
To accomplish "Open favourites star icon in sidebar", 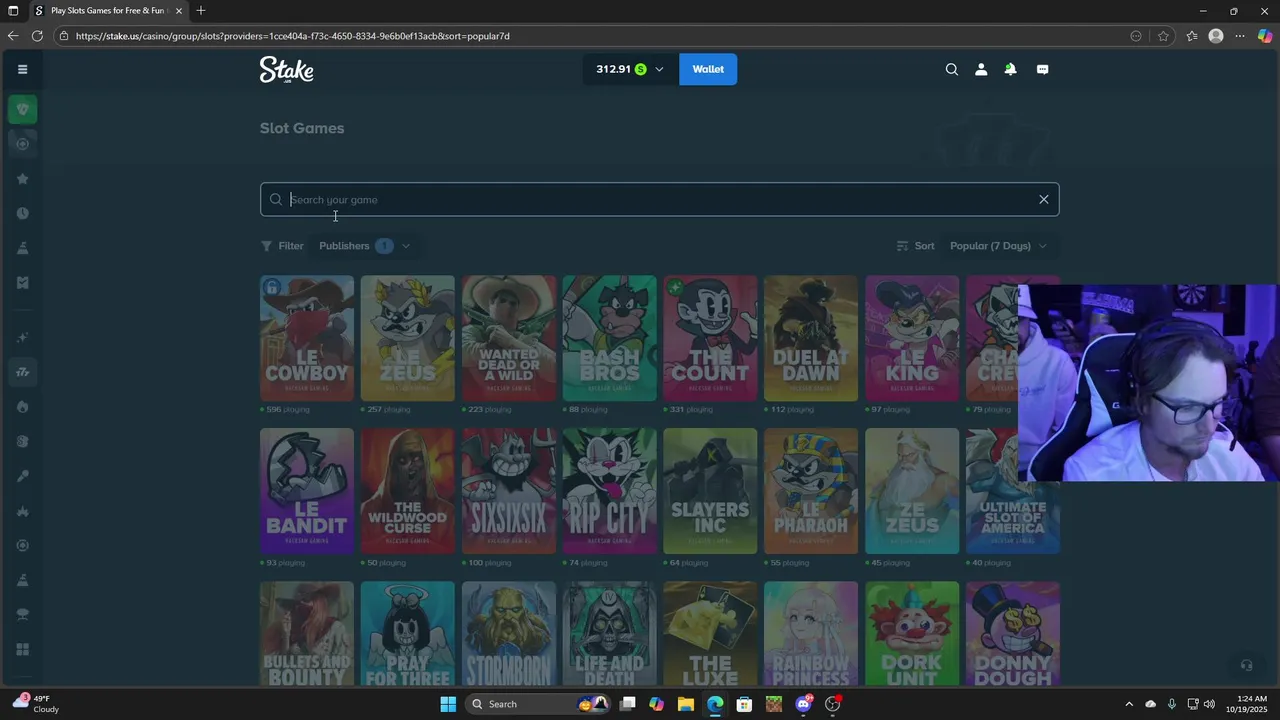I will (22, 178).
